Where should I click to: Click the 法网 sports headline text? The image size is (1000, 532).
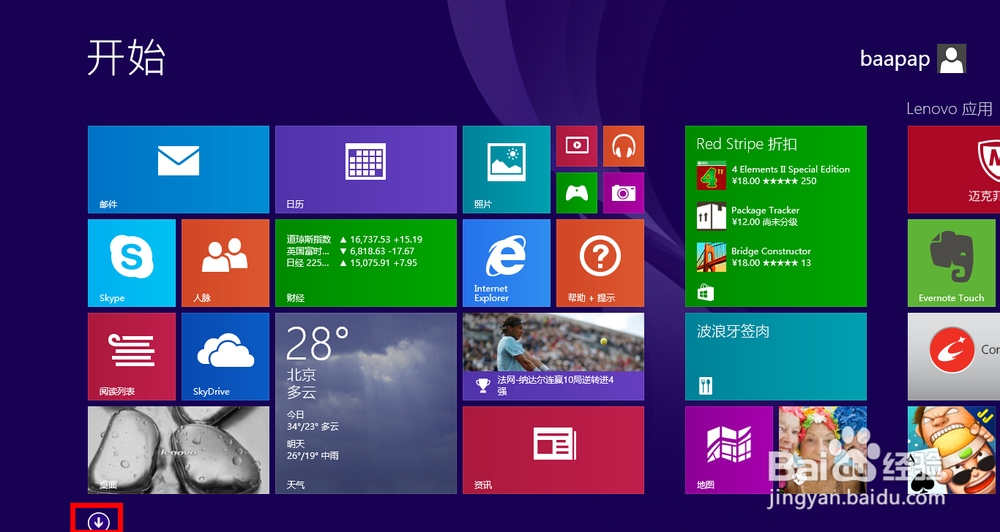[x=555, y=385]
